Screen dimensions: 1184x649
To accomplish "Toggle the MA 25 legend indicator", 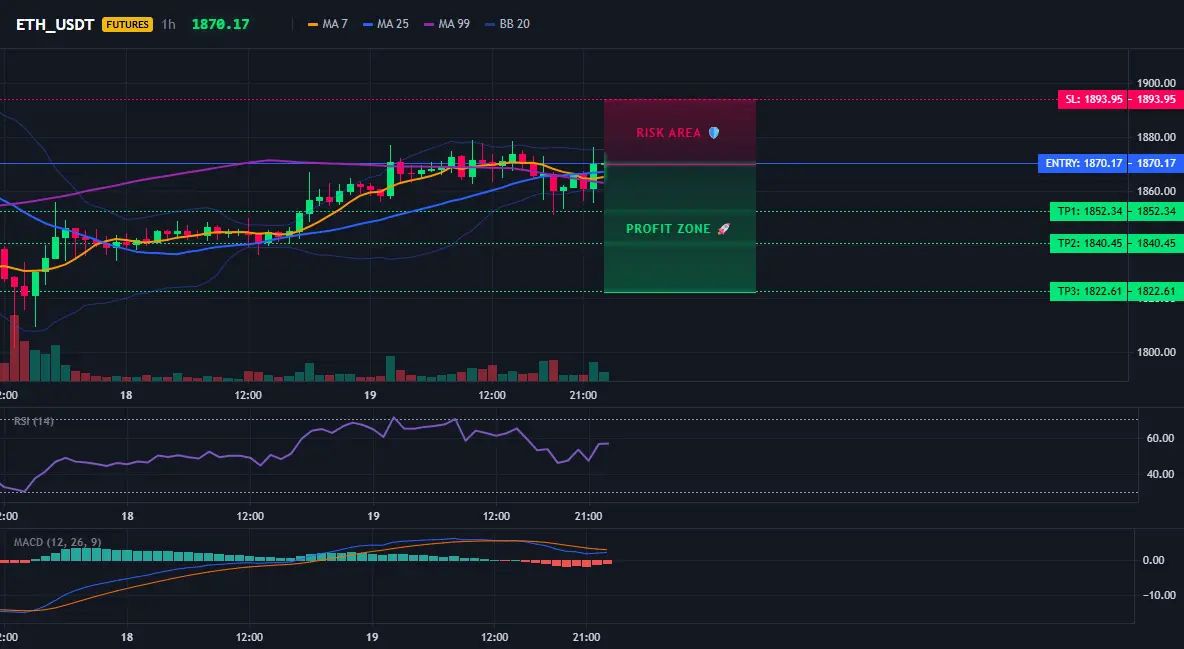I will [386, 24].
